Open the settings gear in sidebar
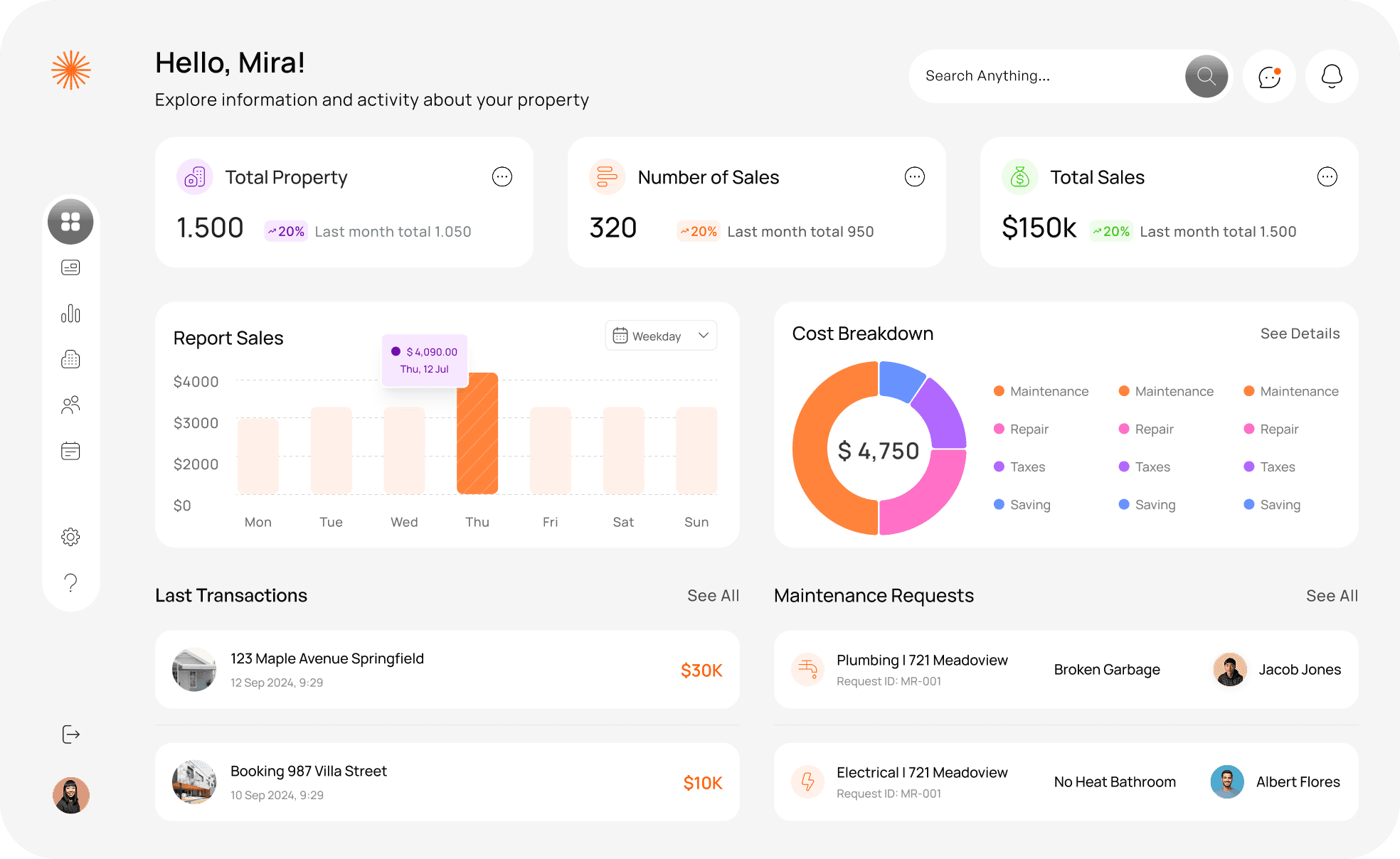Image resolution: width=1400 pixels, height=859 pixels. pyautogui.click(x=70, y=537)
